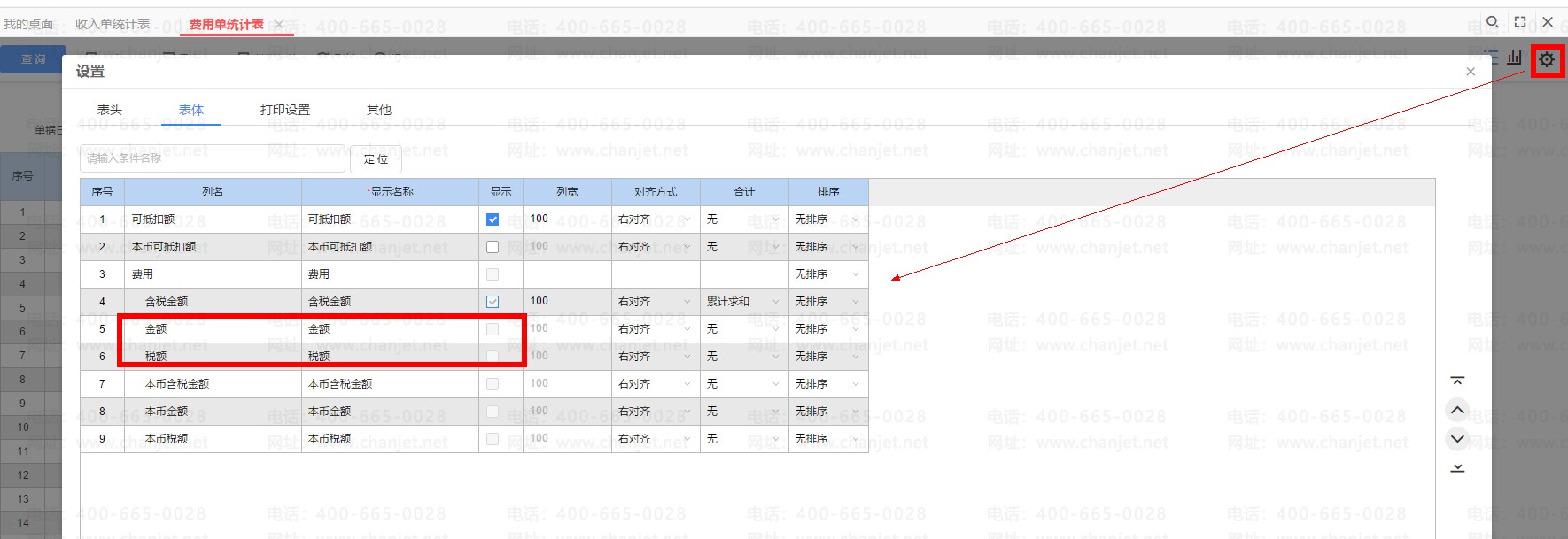Toggle the 显示 checkbox for 本币税额
This screenshot has height=539, width=1568.
[493, 439]
